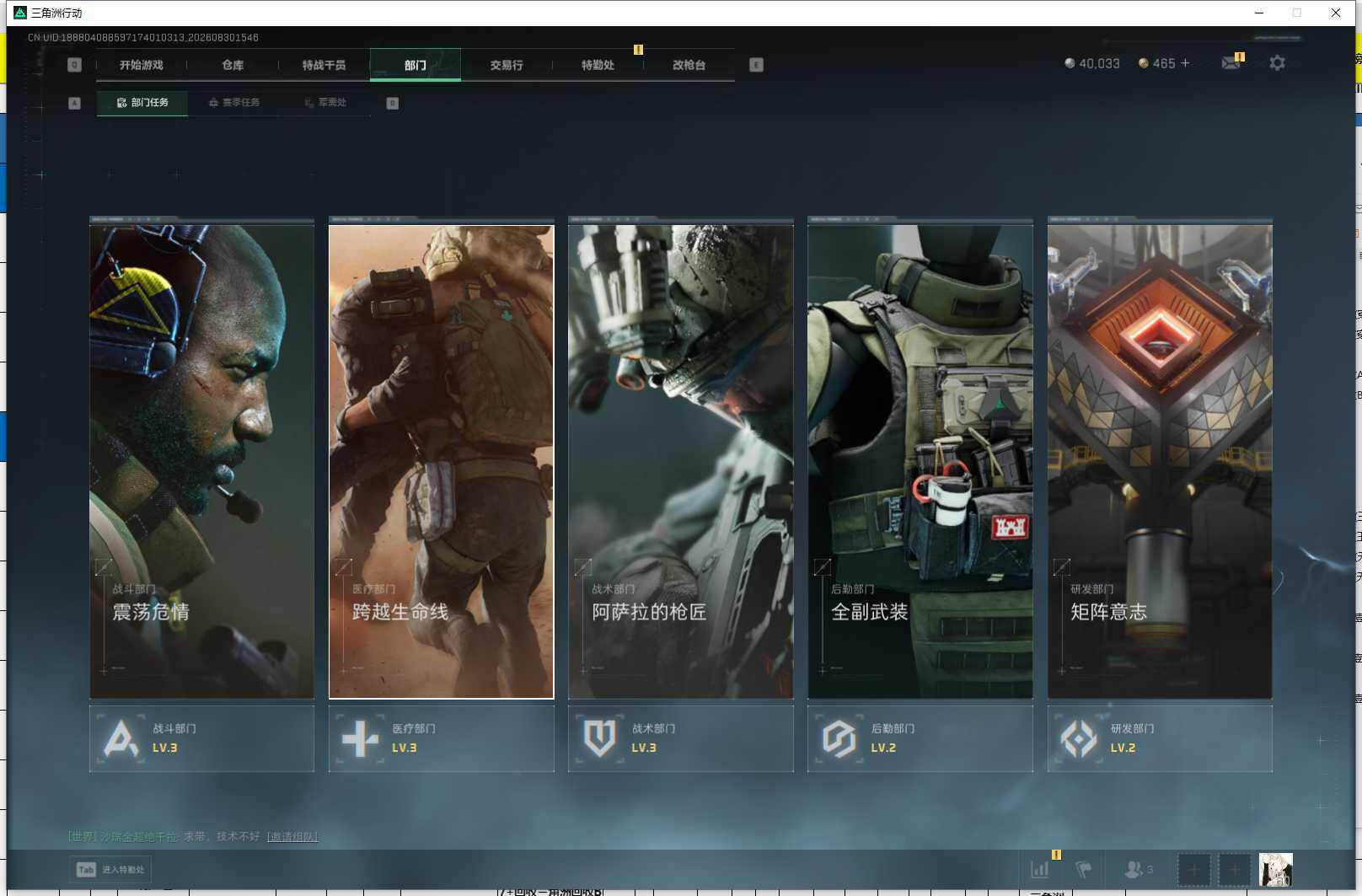Click the Combat department logo icon
The image size is (1362, 896).
121,738
